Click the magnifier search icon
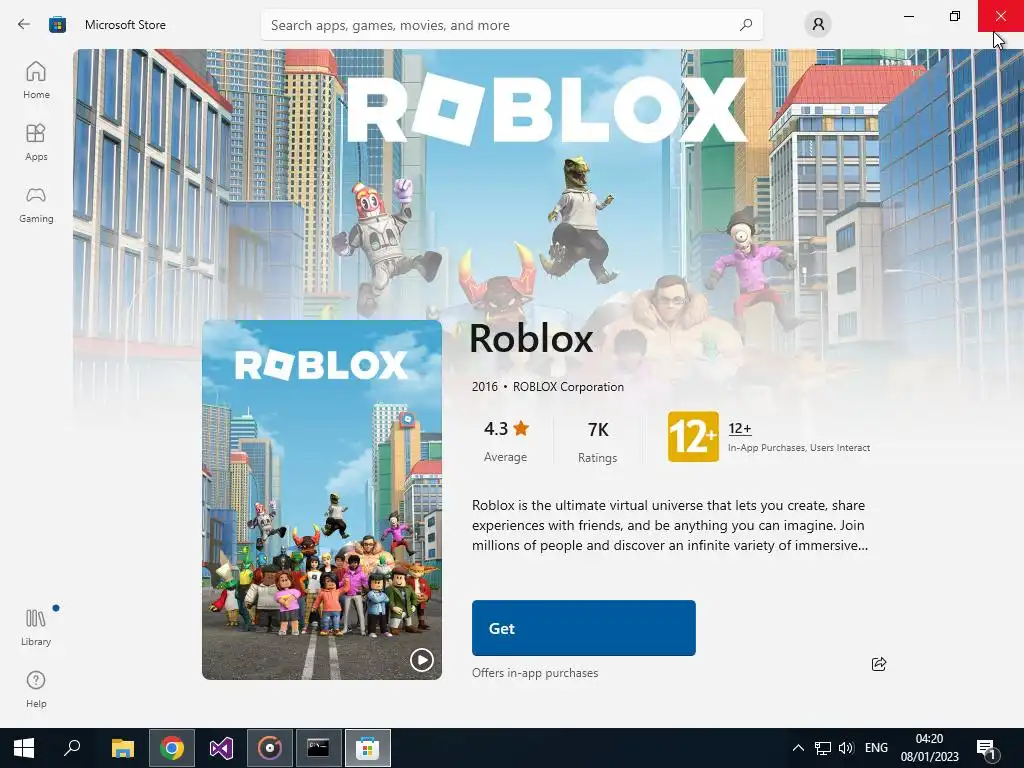This screenshot has width=1024, height=768. 746,25
